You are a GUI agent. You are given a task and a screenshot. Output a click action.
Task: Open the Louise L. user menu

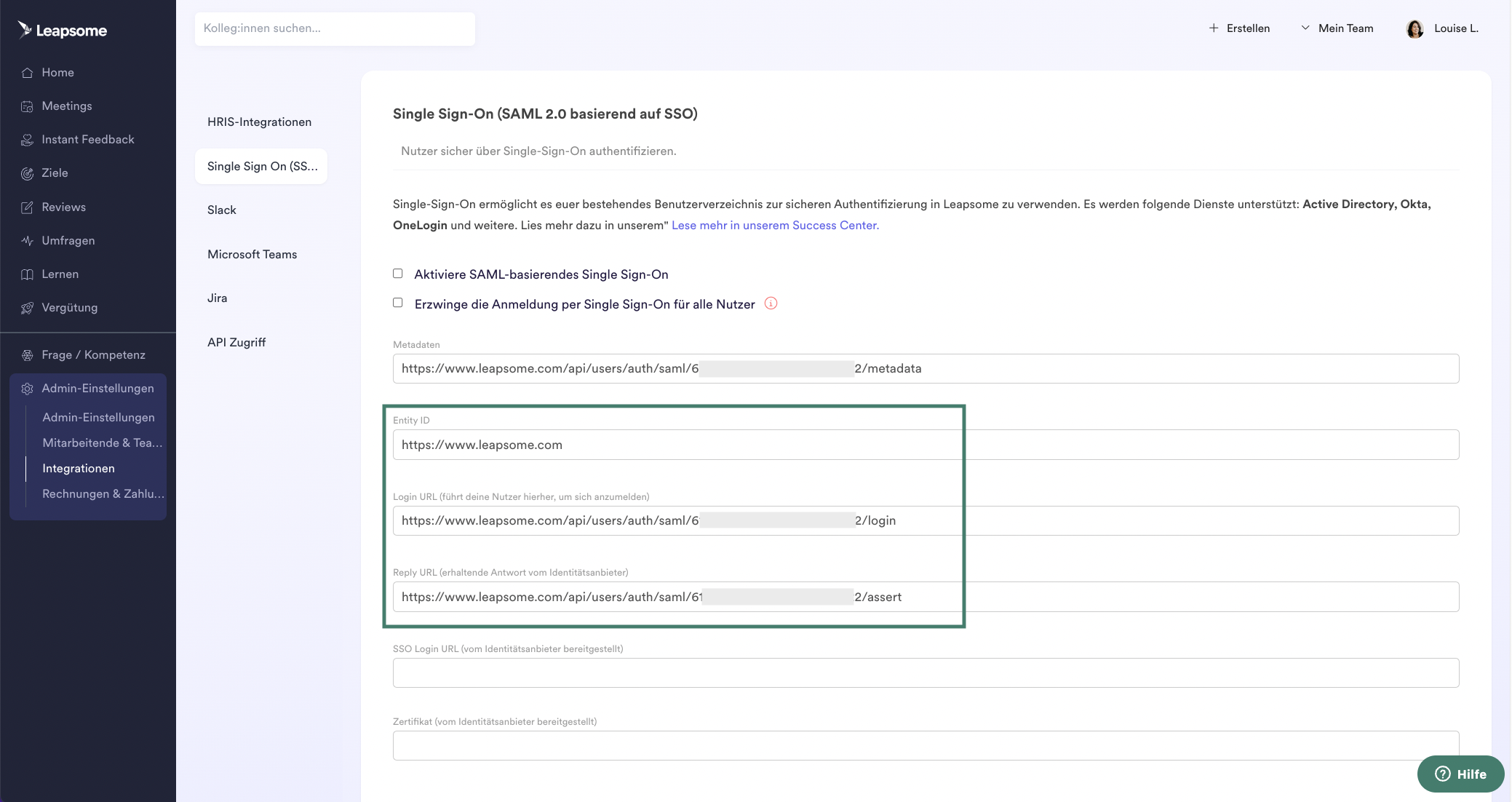1443,28
